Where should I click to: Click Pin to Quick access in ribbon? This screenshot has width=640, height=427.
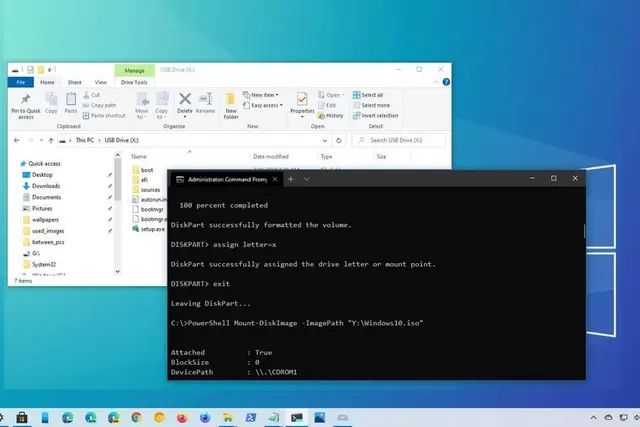25,107
